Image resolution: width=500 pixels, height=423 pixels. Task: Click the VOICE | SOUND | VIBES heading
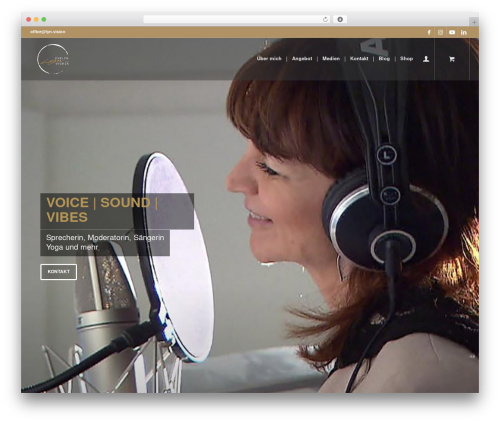click(102, 210)
